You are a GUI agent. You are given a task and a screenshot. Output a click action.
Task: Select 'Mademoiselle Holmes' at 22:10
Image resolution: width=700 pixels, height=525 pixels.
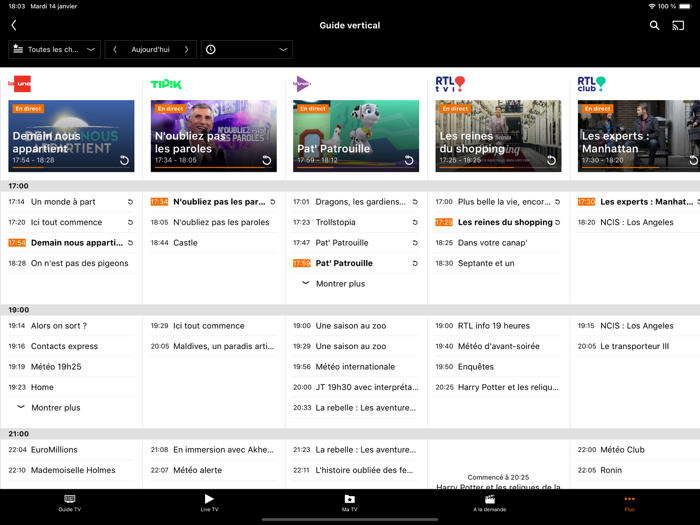[x=71, y=471]
